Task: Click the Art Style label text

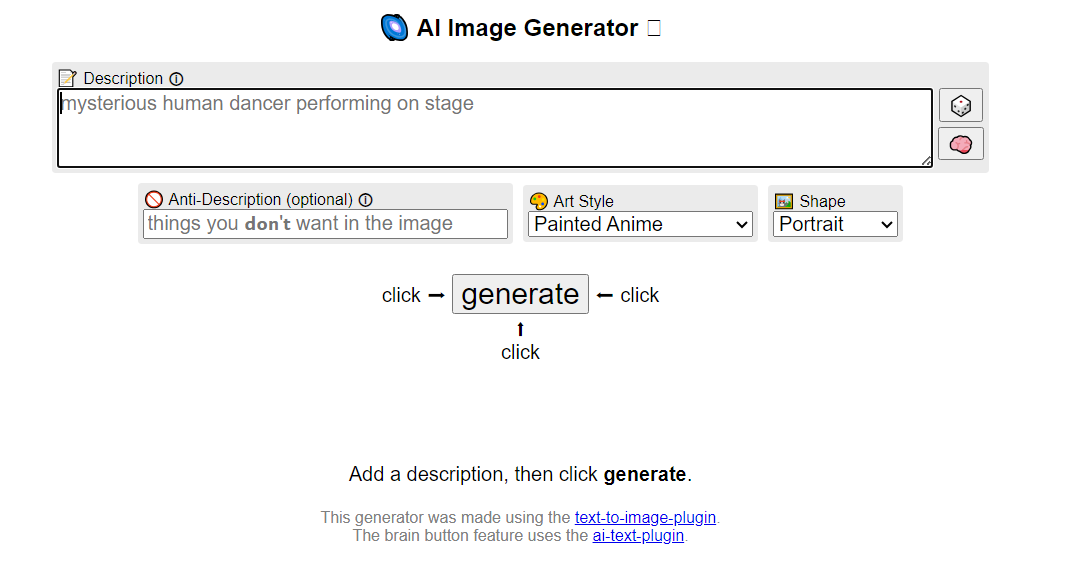Action: click(583, 201)
